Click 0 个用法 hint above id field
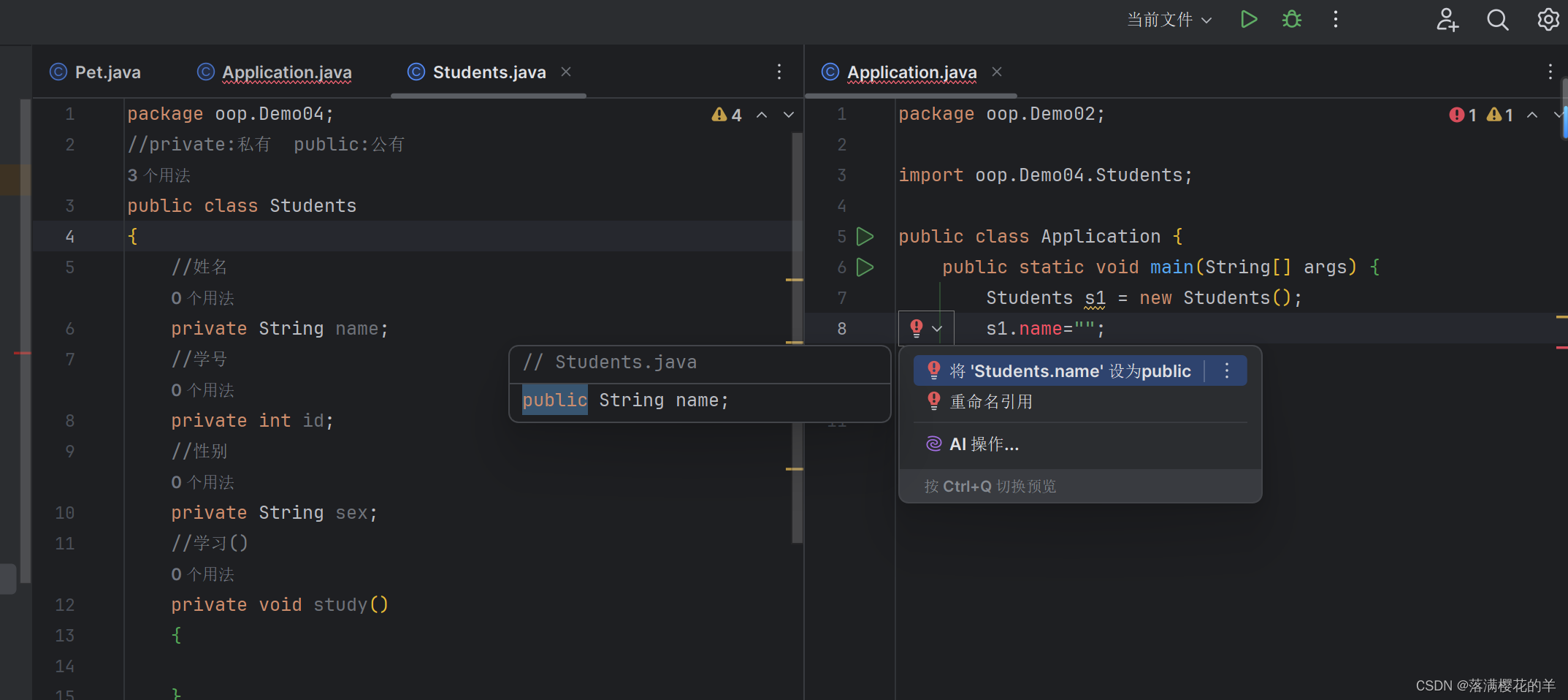1568x700 pixels. pos(202,390)
